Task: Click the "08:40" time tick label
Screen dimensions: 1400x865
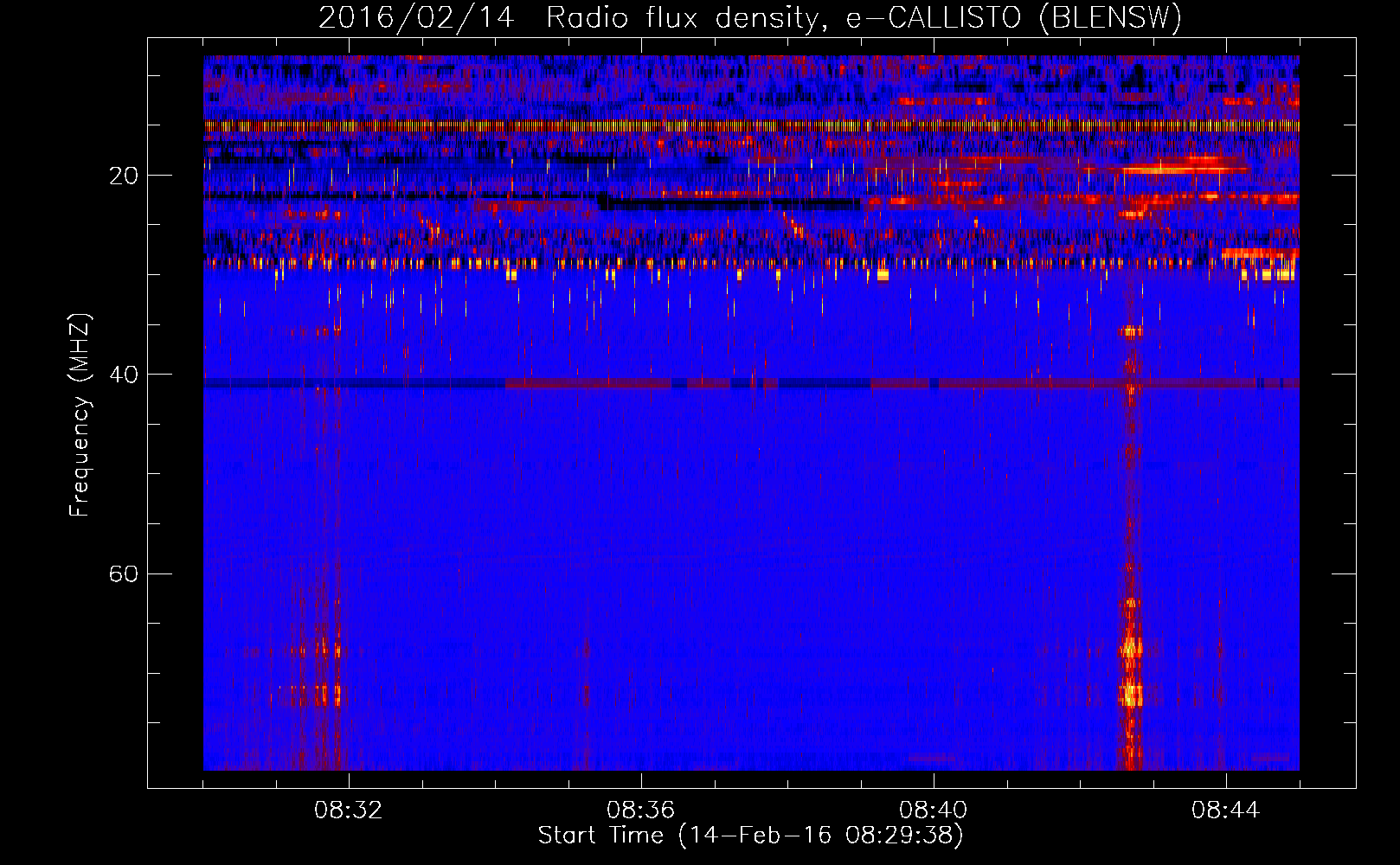Action: [x=934, y=811]
